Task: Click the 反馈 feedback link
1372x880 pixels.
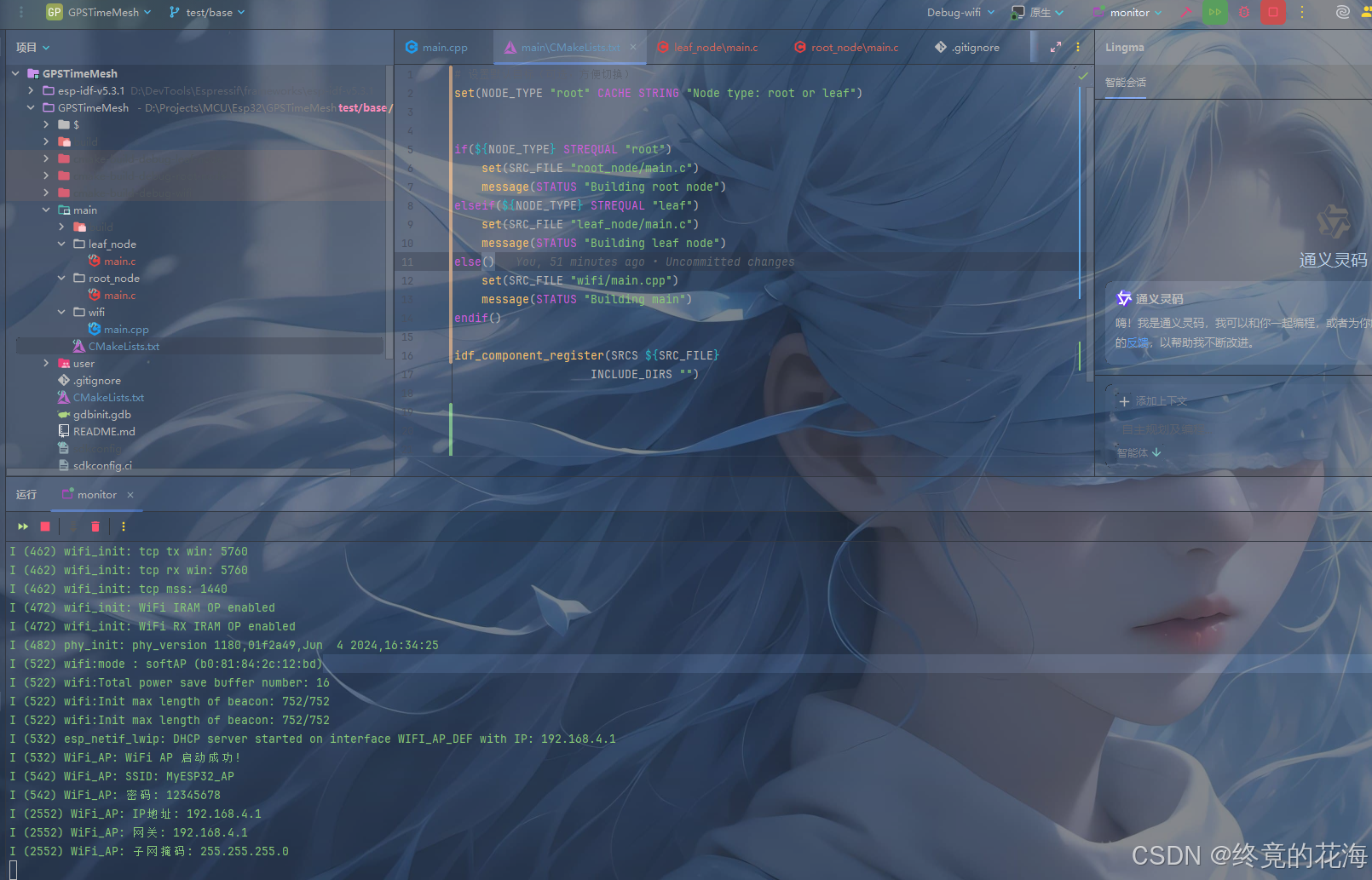Action: [x=1138, y=342]
